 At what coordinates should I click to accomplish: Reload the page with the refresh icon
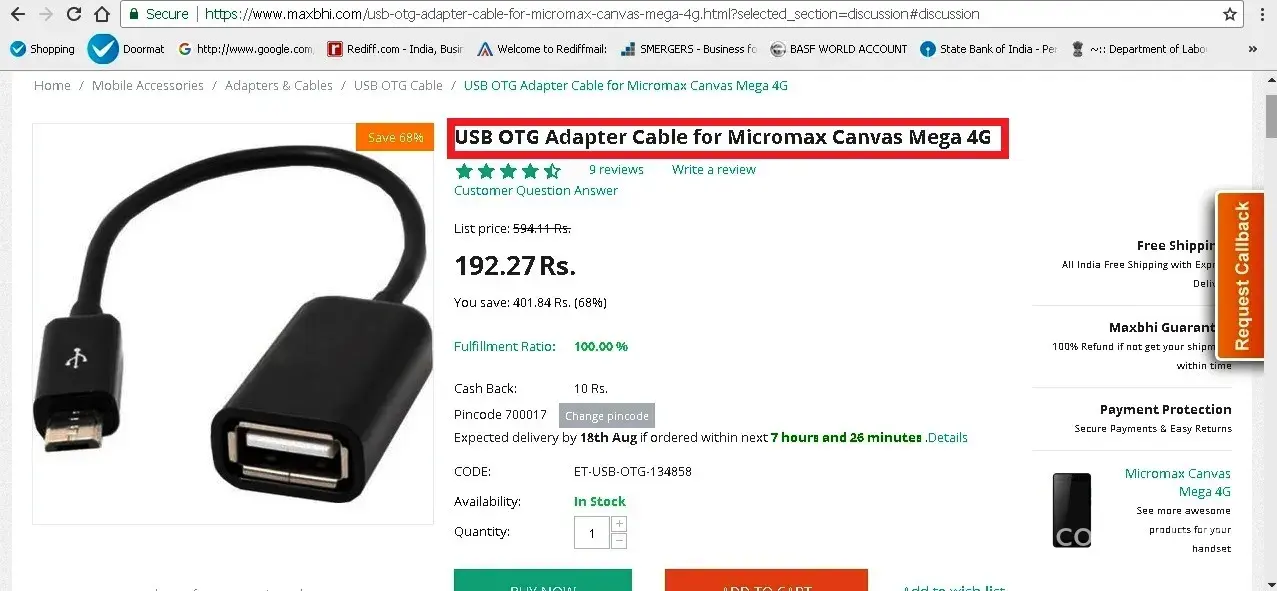[73, 14]
